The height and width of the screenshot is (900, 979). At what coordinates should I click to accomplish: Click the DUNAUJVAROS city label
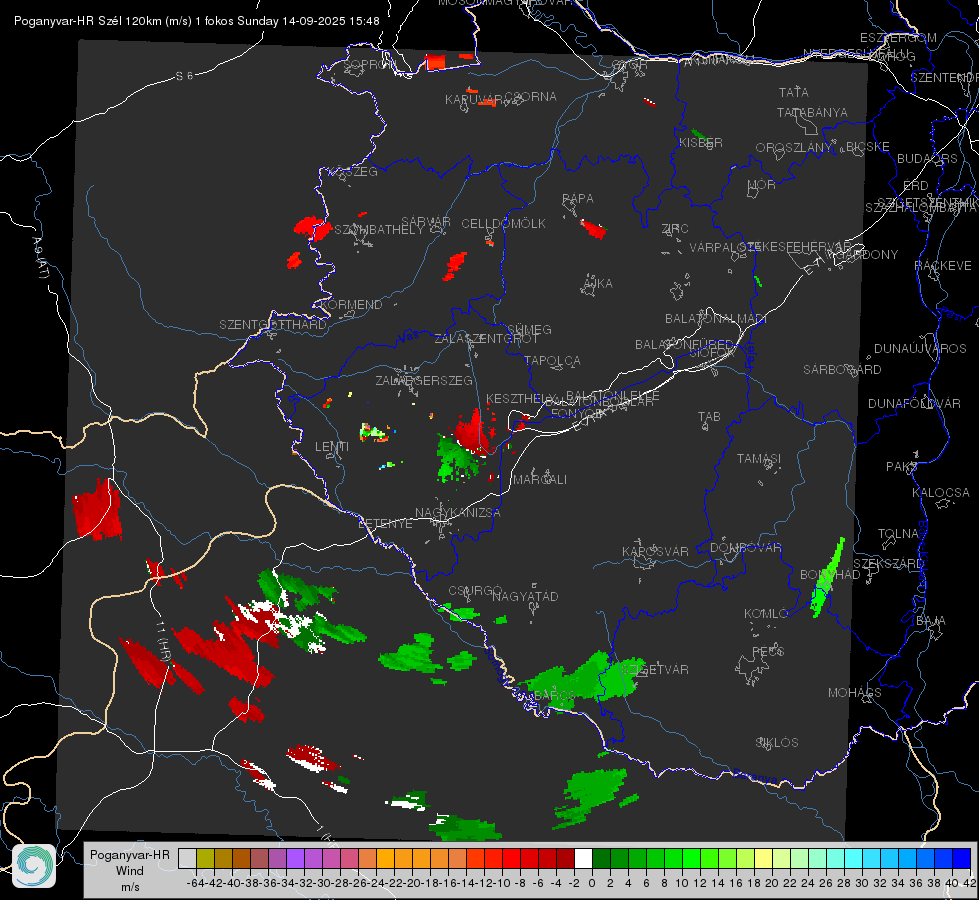[920, 348]
